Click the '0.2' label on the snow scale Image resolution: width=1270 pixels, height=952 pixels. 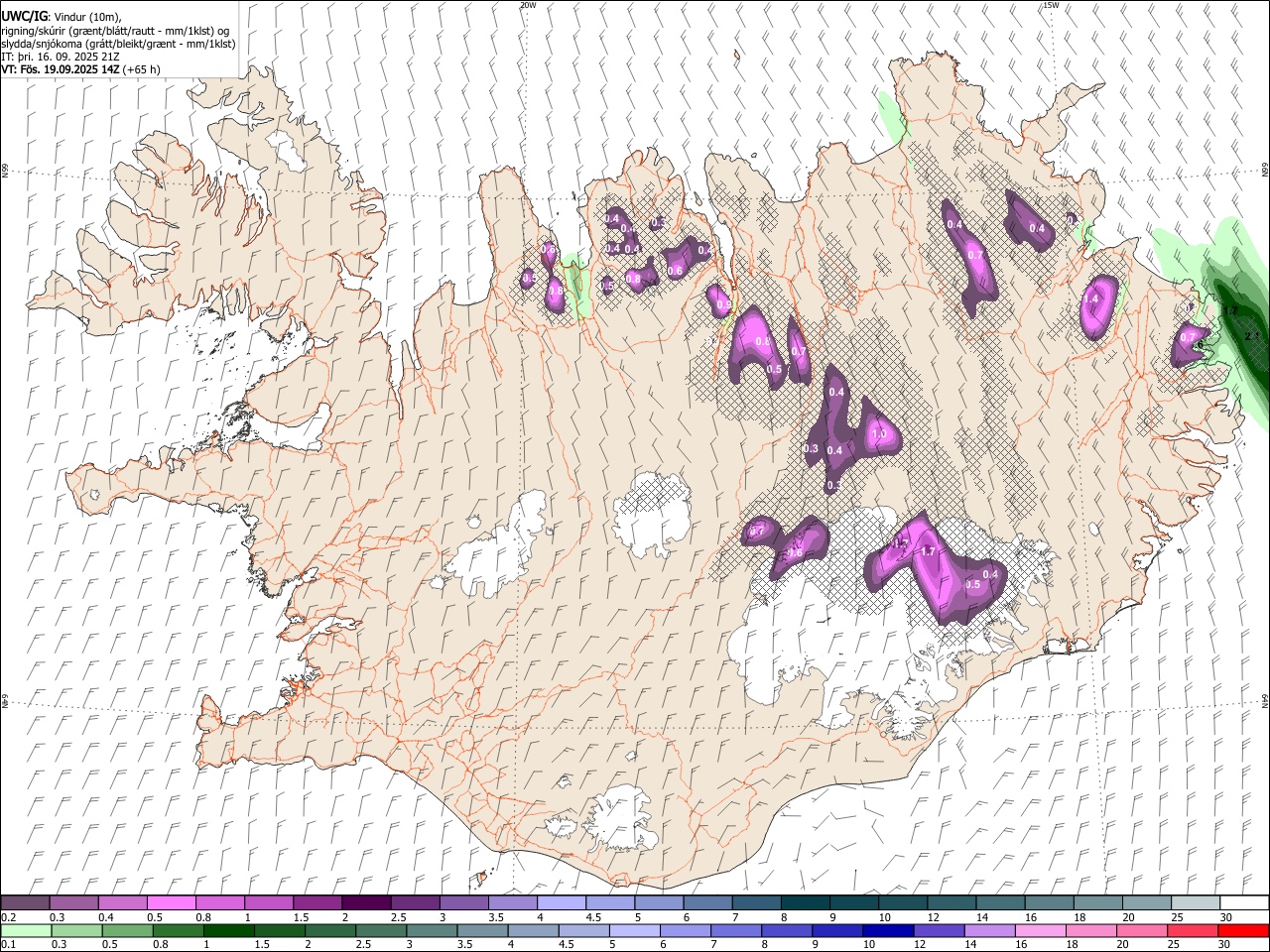[x=8, y=917]
